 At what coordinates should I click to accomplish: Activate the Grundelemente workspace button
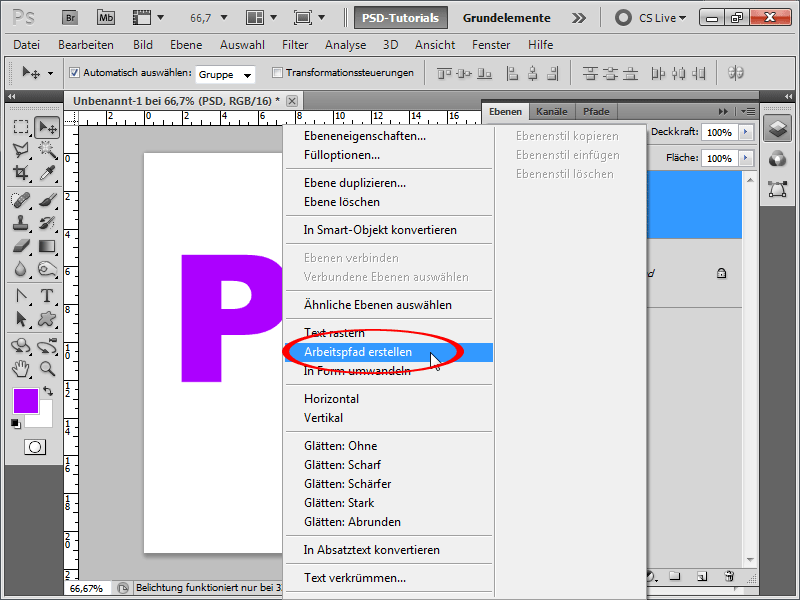(x=506, y=18)
